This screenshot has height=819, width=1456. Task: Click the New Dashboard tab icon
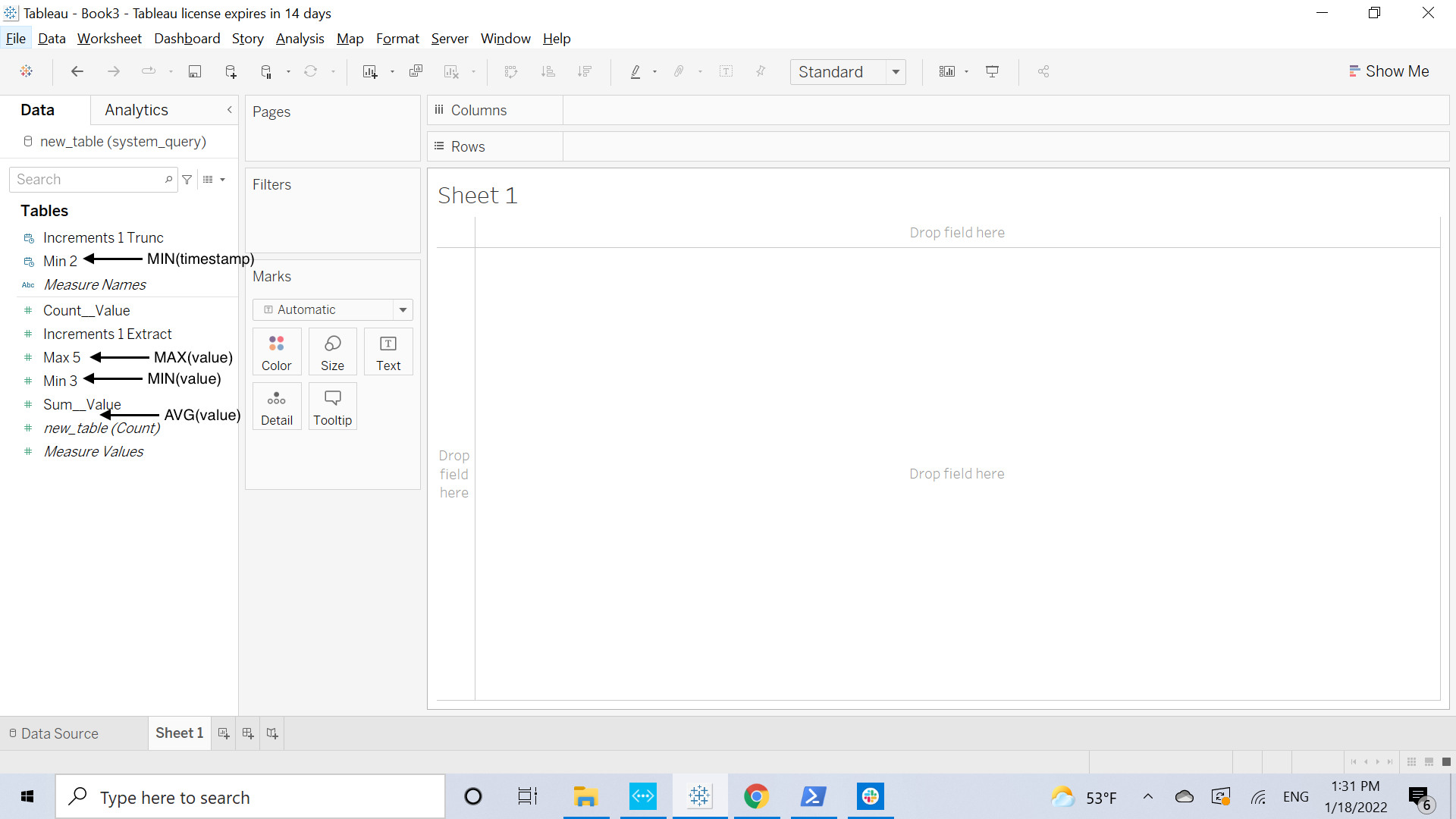pos(248,733)
